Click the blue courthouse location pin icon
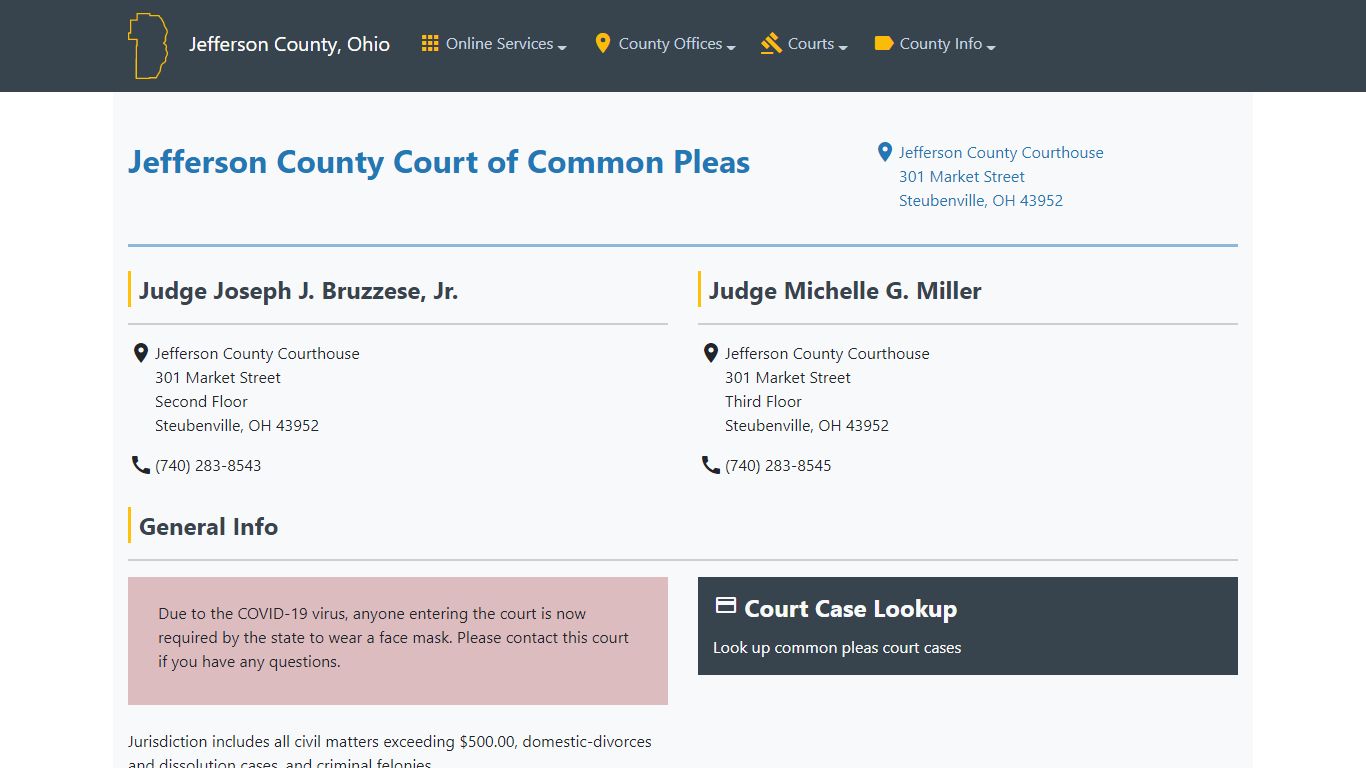The image size is (1366, 768). click(x=884, y=152)
